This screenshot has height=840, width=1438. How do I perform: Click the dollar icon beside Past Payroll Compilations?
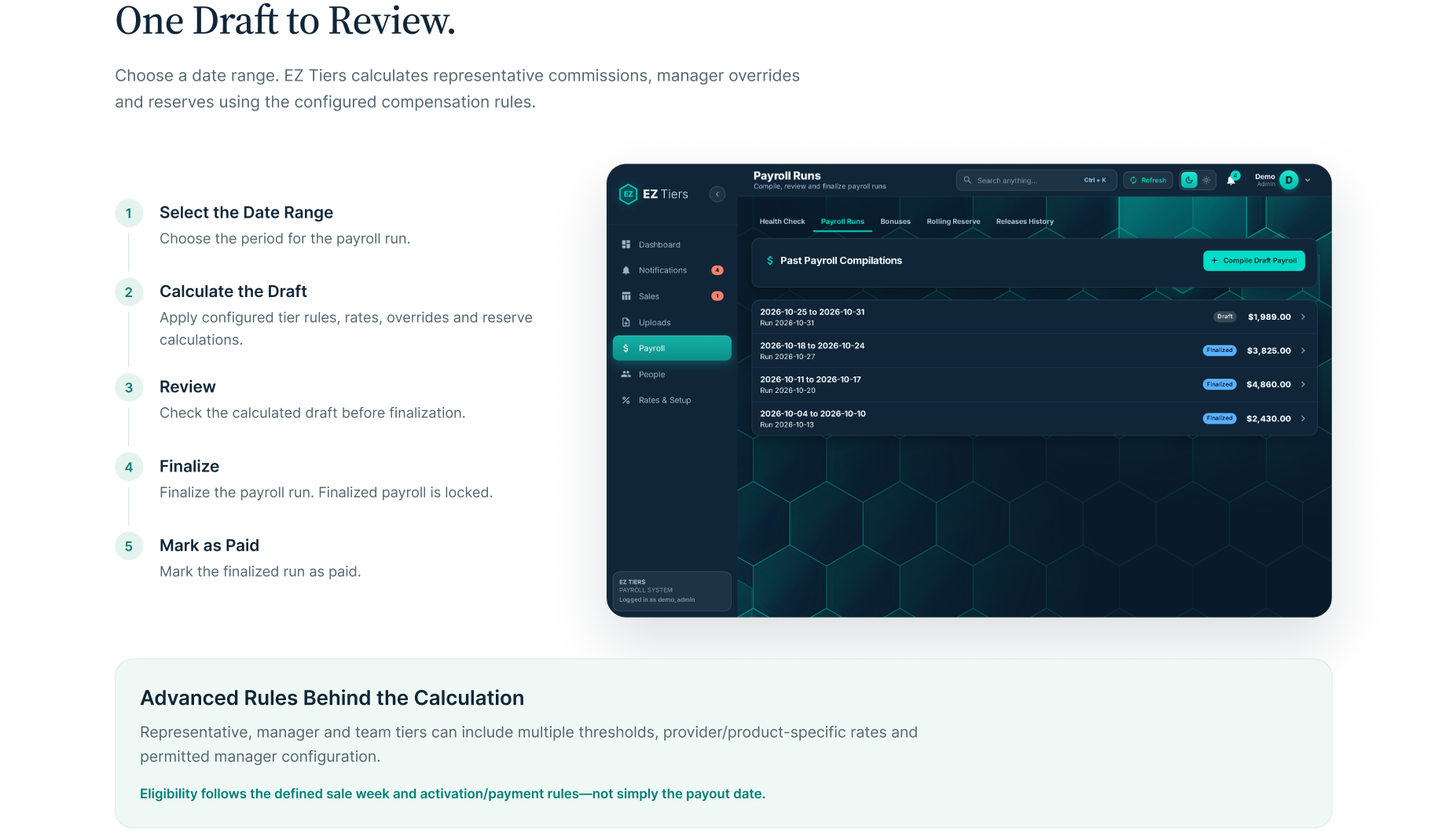point(770,260)
